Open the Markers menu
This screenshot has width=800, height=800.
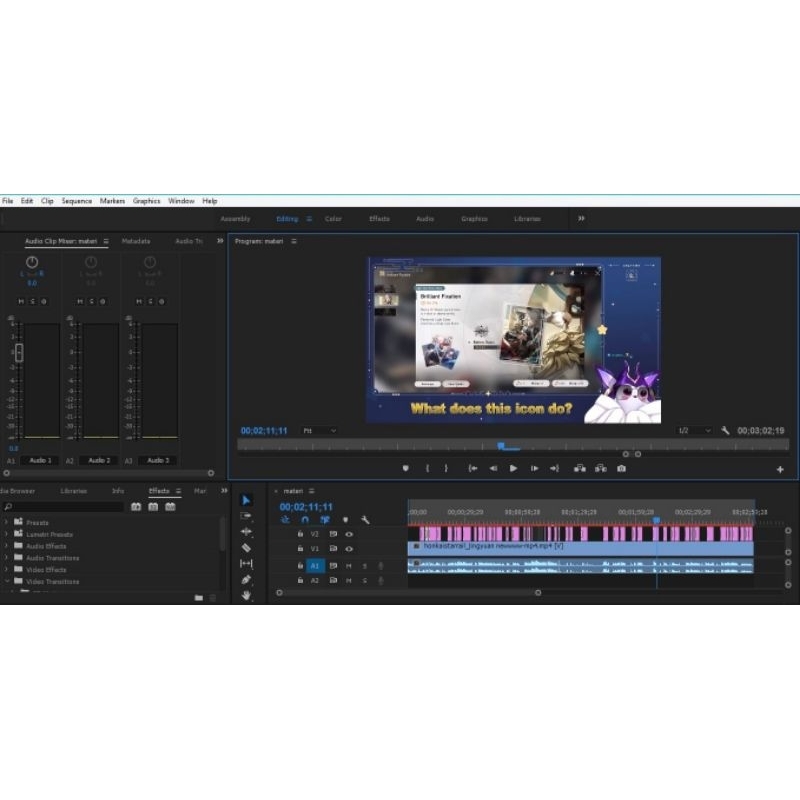click(x=112, y=201)
